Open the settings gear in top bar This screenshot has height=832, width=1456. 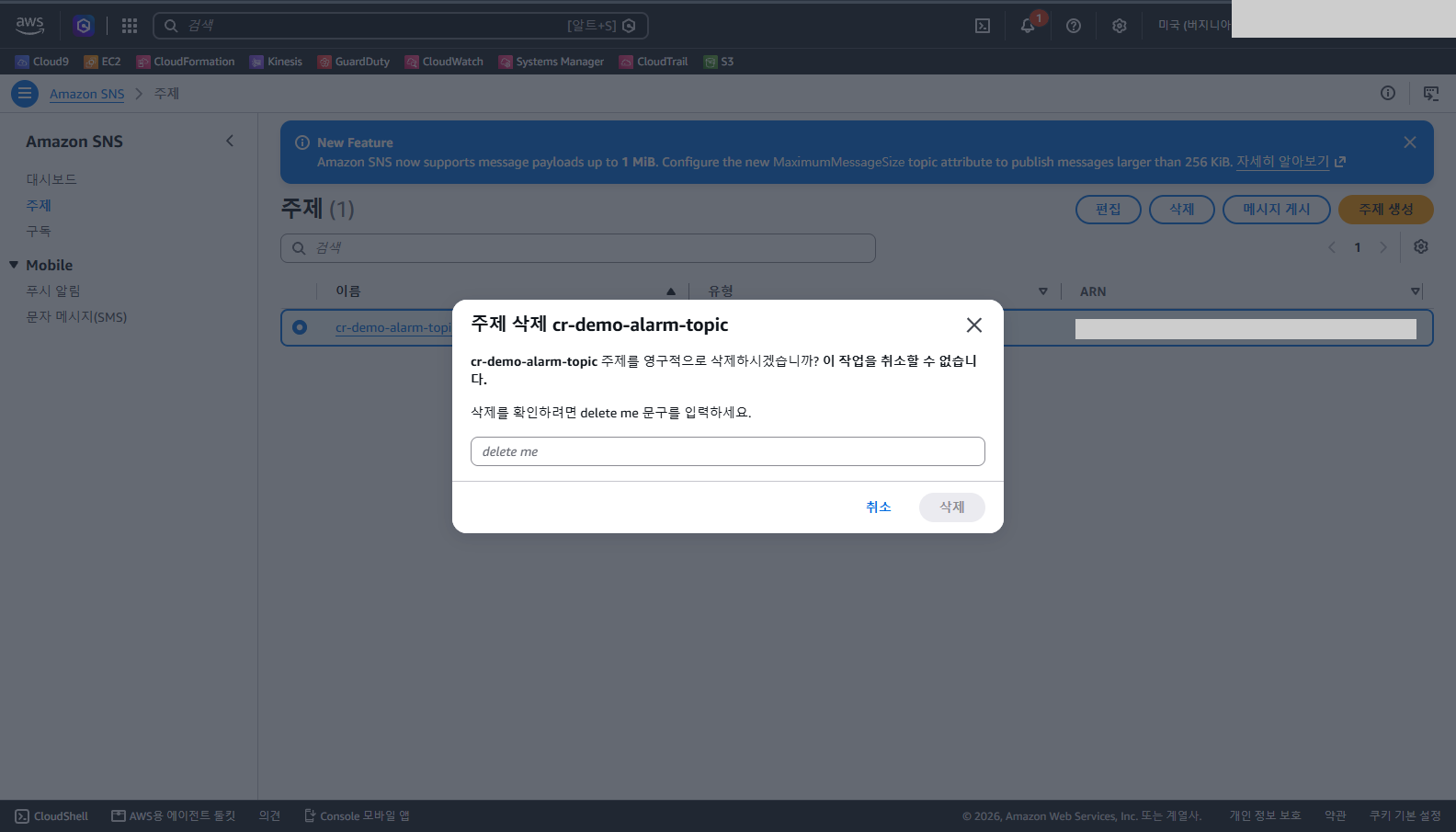[x=1120, y=26]
